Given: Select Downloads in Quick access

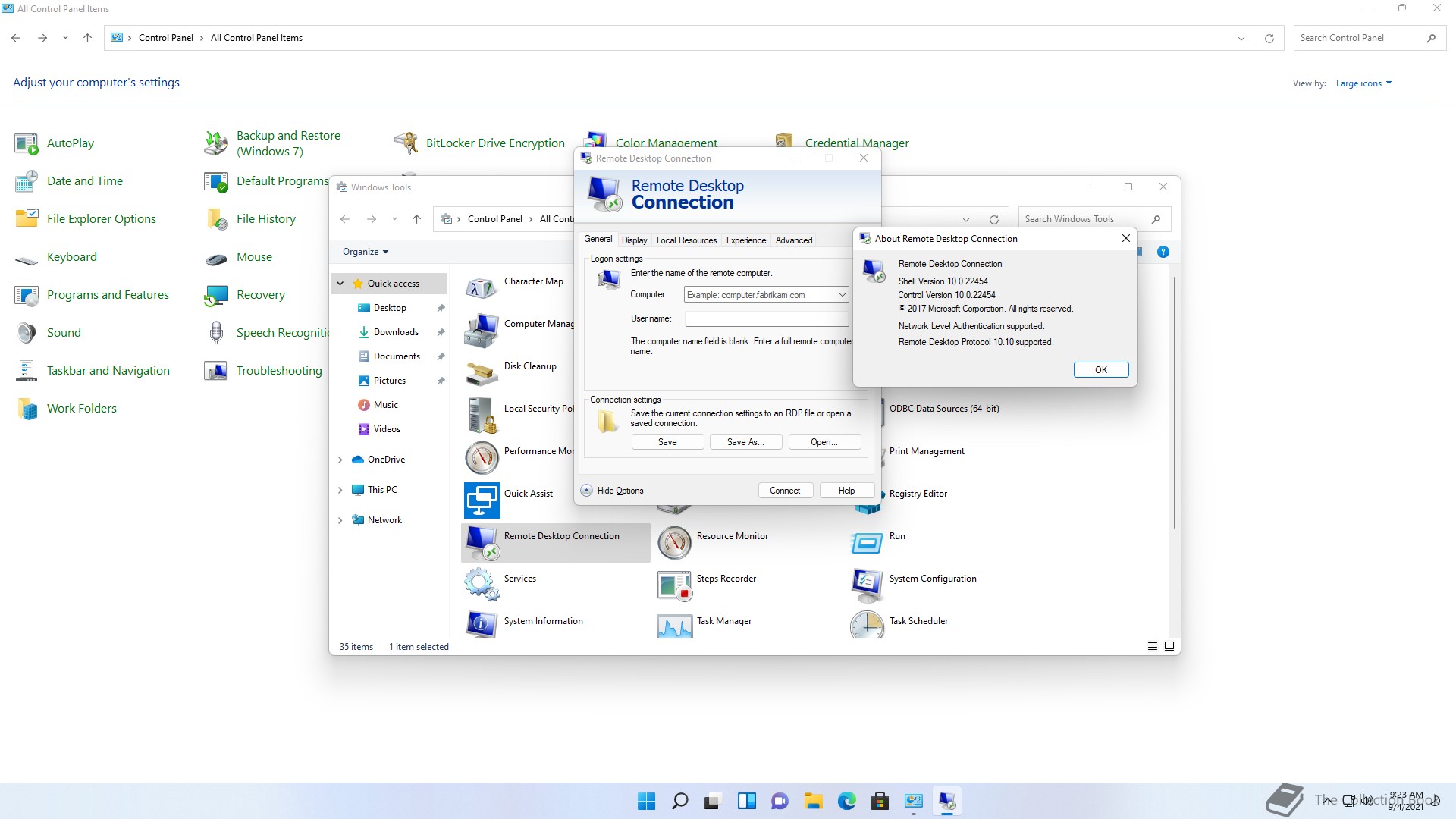Looking at the screenshot, I should 396,332.
